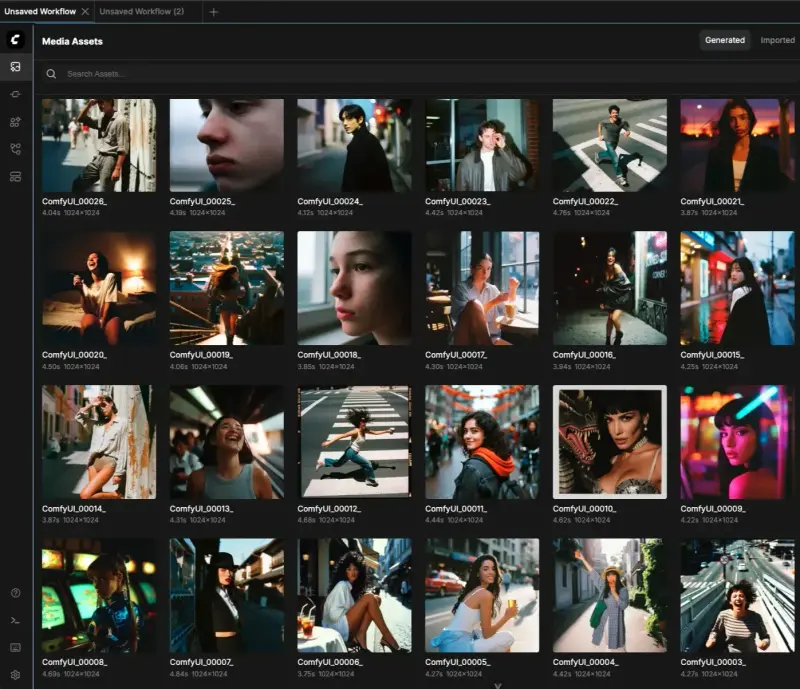Expand the chevron at panel bottom
This screenshot has height=689, width=800.
coord(497,685)
